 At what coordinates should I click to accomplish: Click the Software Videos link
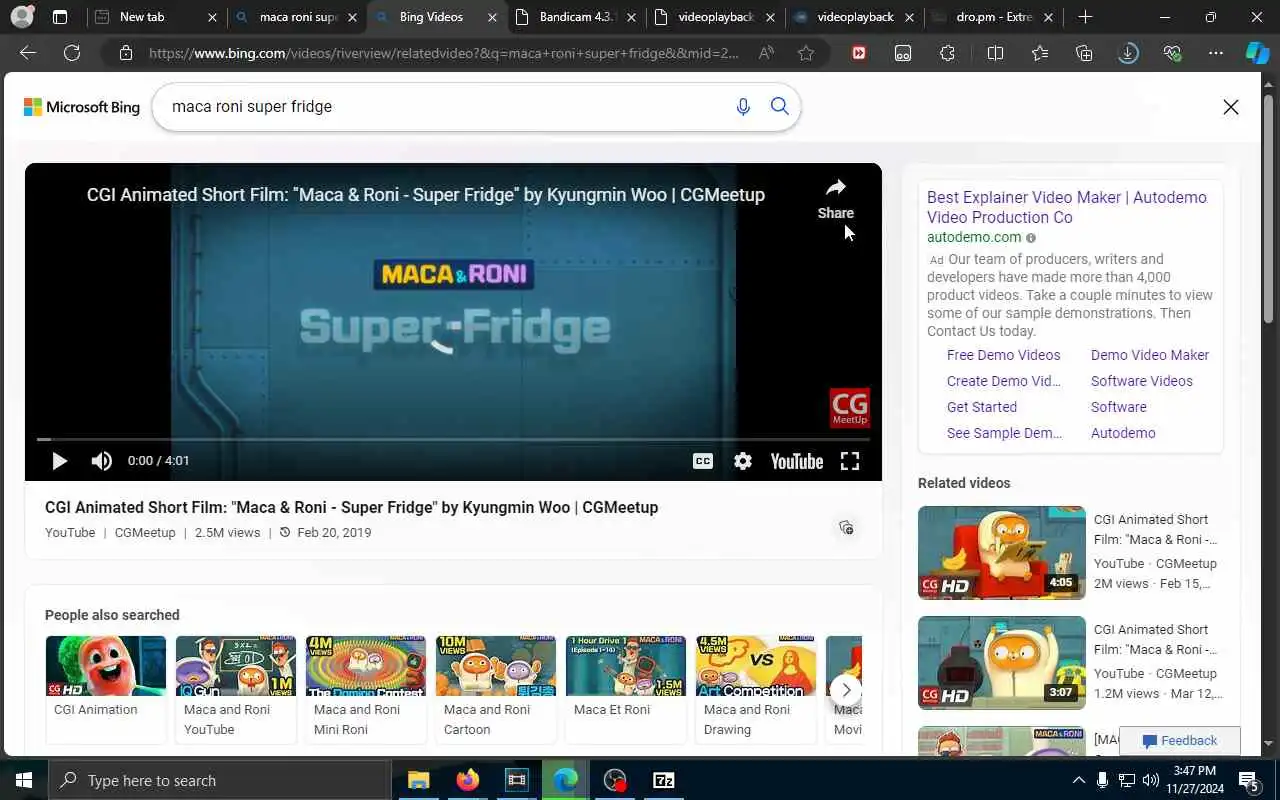1142,381
